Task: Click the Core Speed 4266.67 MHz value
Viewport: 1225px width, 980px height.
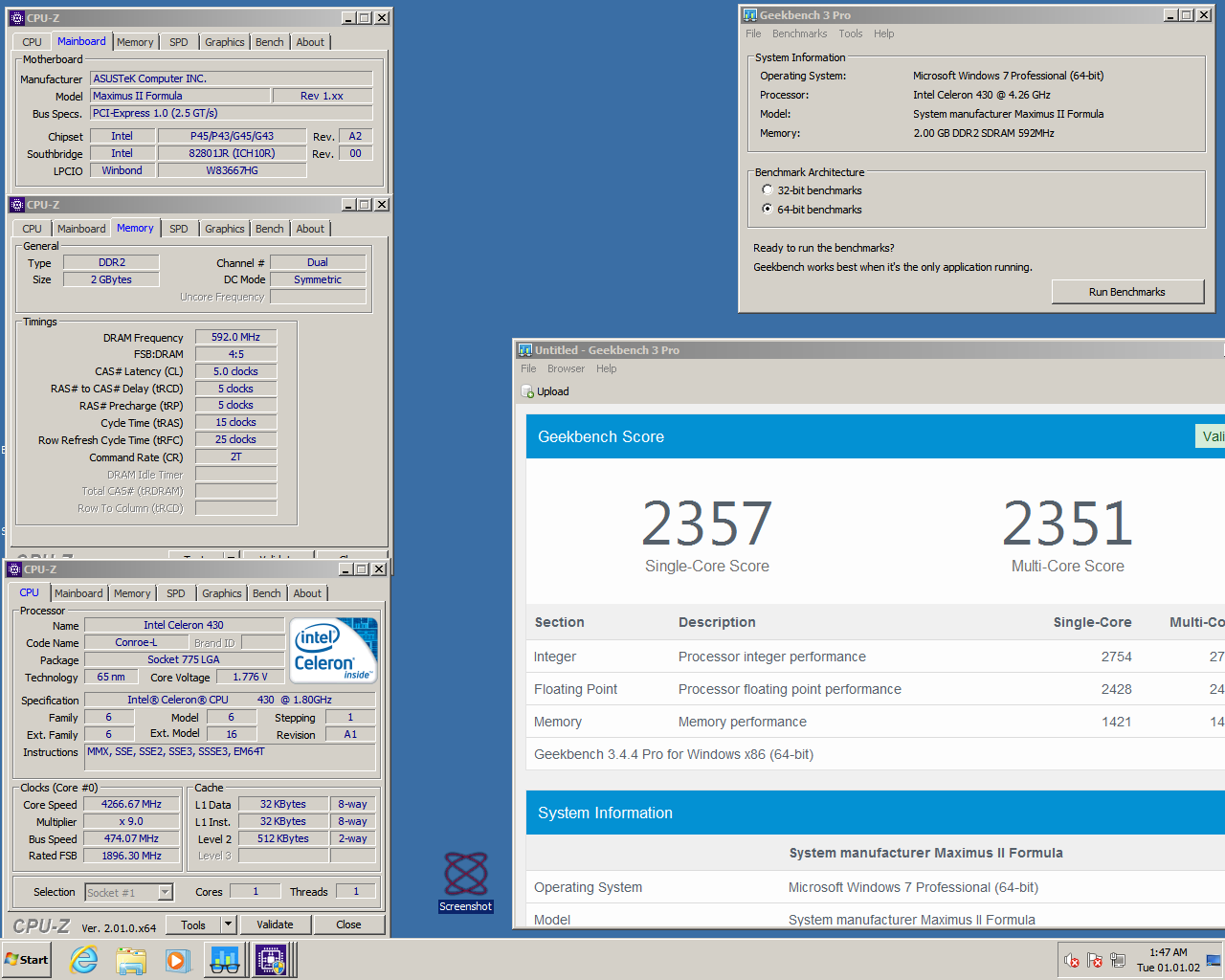Action: point(131,804)
